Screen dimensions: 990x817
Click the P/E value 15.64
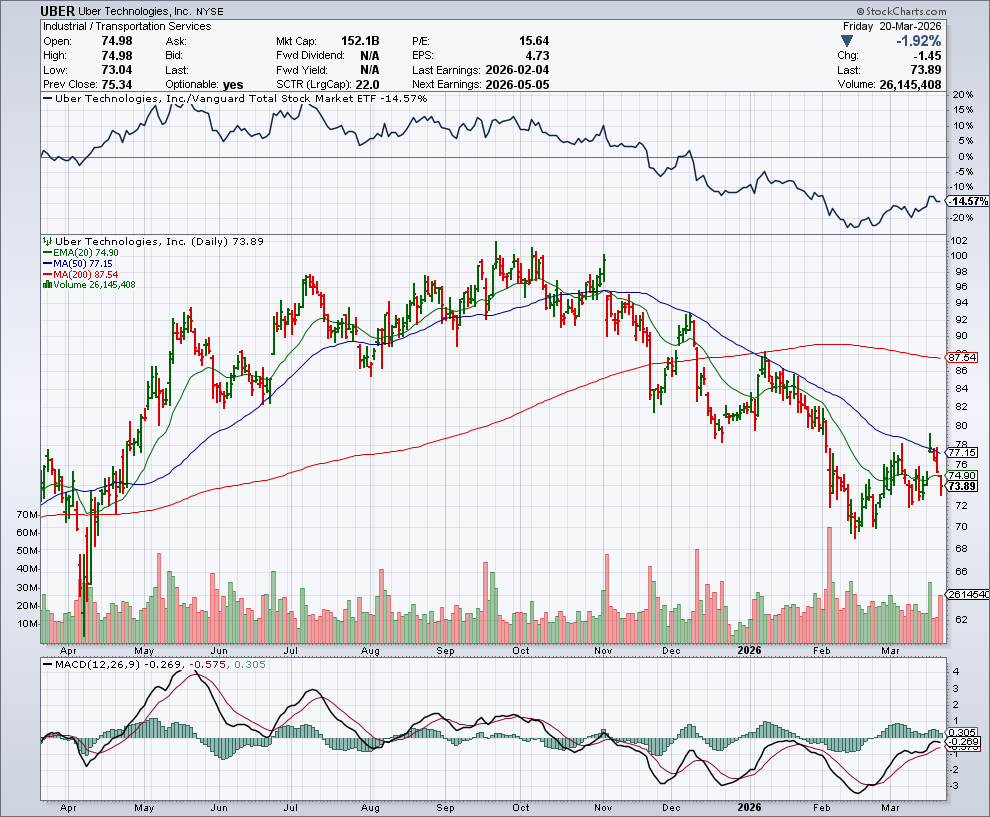[x=534, y=41]
